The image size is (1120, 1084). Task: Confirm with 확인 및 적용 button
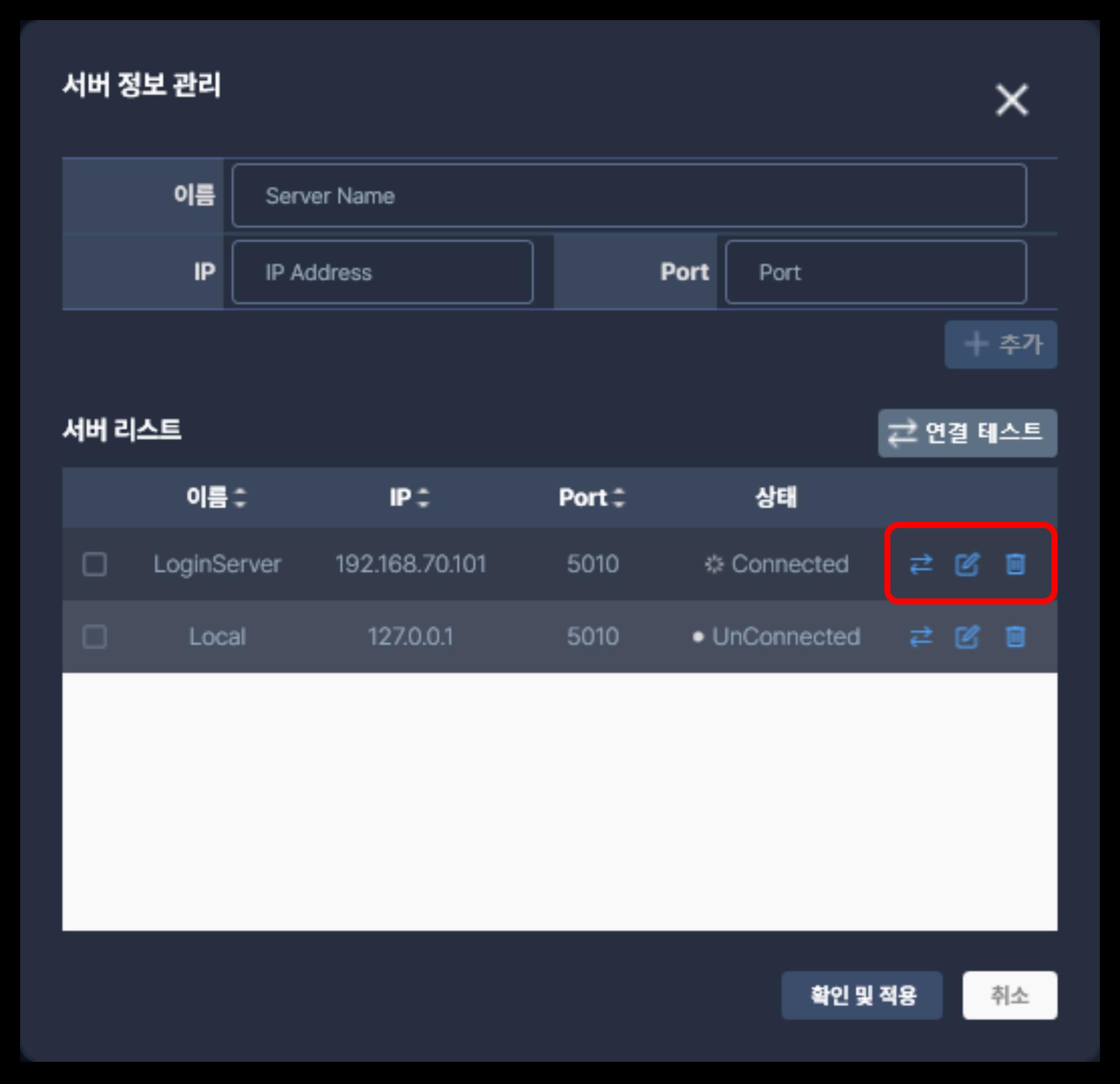click(862, 995)
